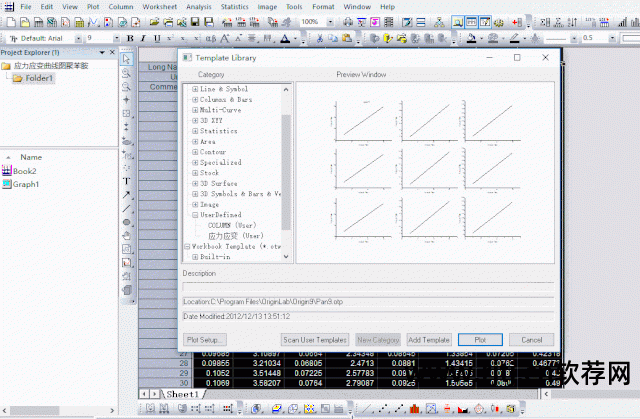
Task: Open the font name dropdown Default: Arial
Action: point(78,38)
